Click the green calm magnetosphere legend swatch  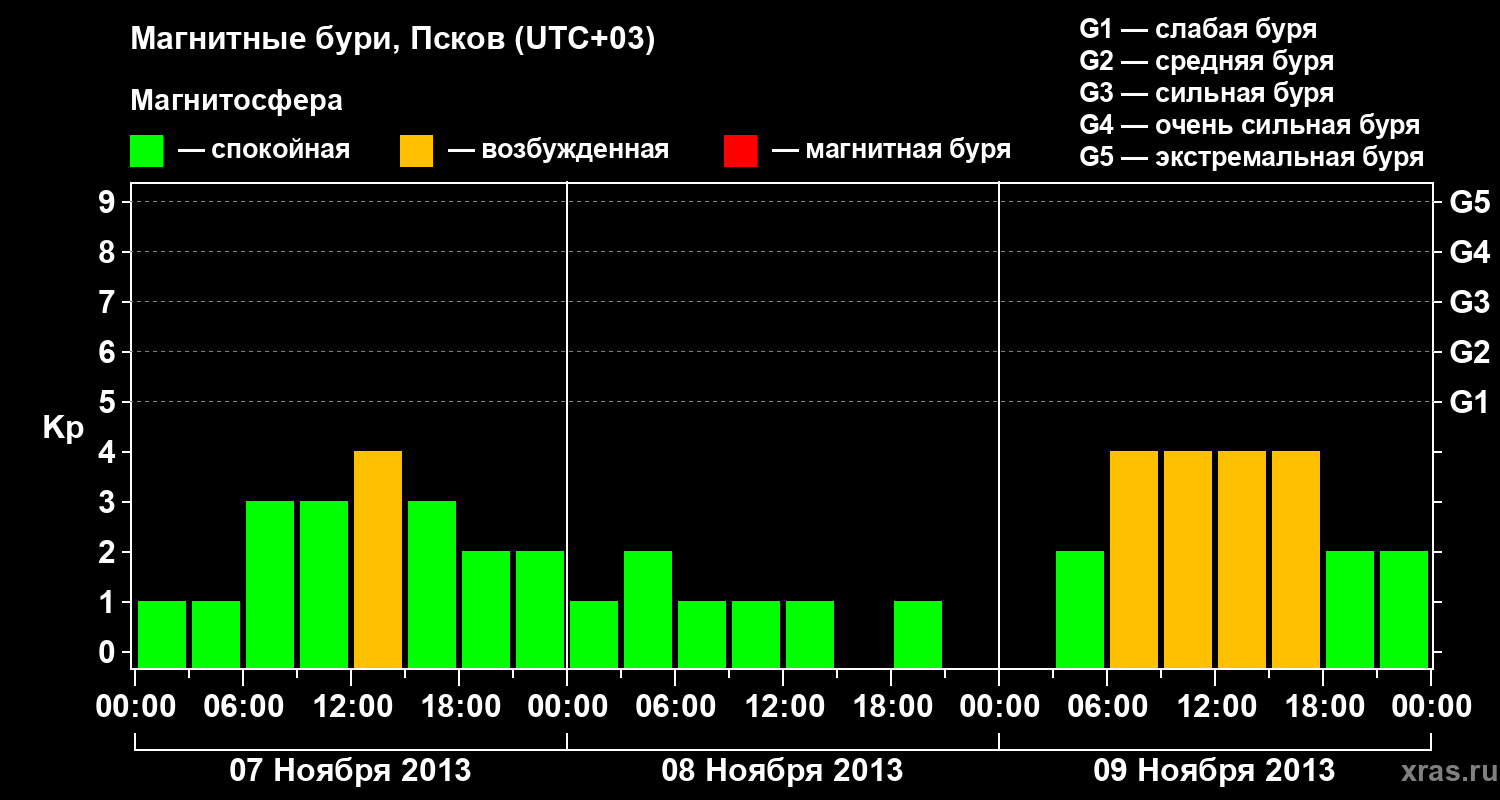pos(147,151)
